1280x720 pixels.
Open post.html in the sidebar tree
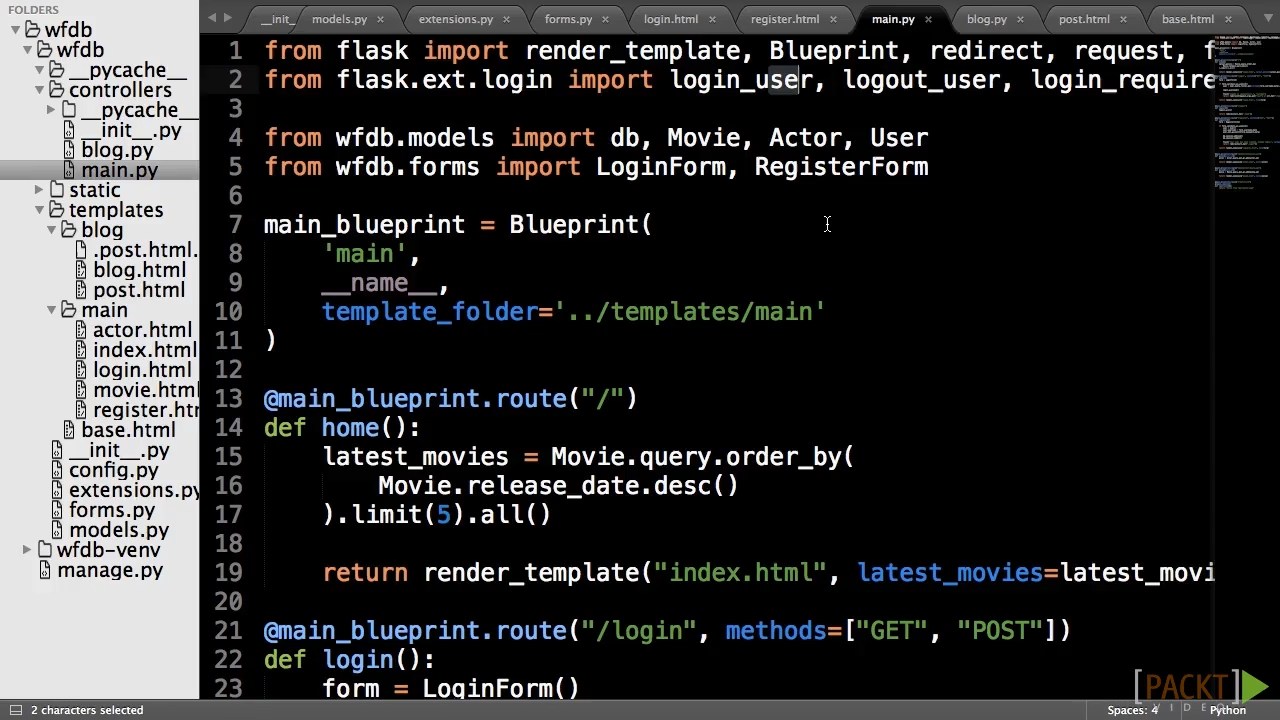coord(139,290)
